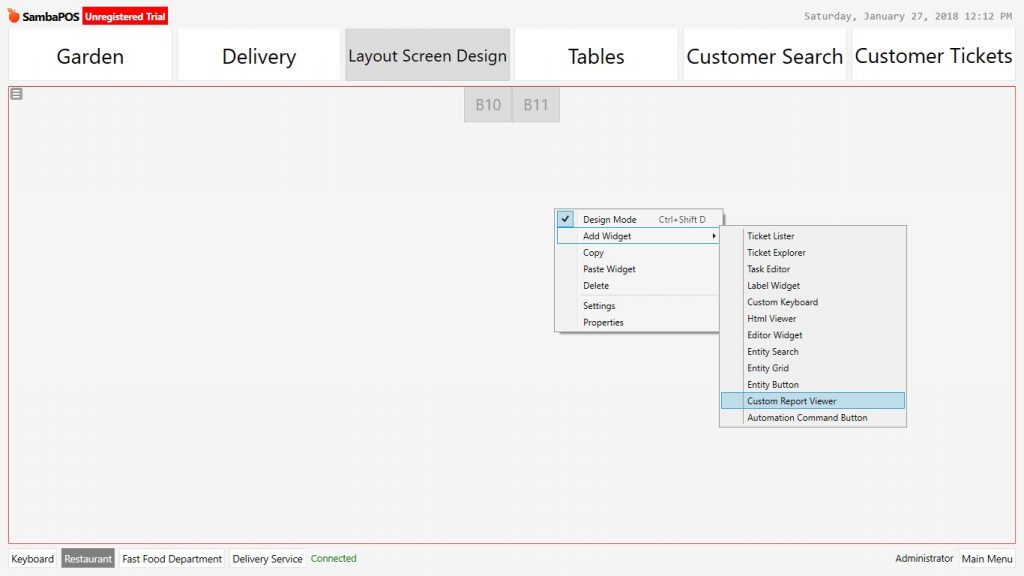
Task: Click the Administrator user label
Action: 924,558
